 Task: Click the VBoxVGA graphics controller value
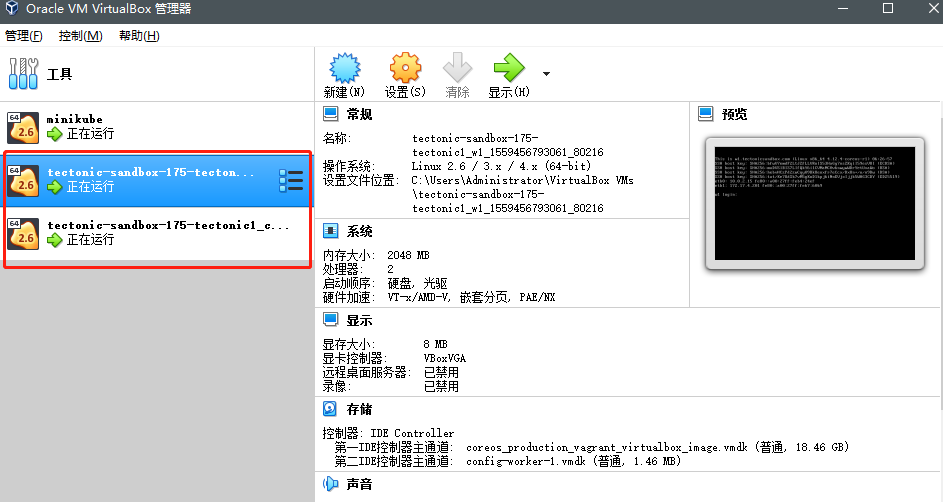[444, 358]
